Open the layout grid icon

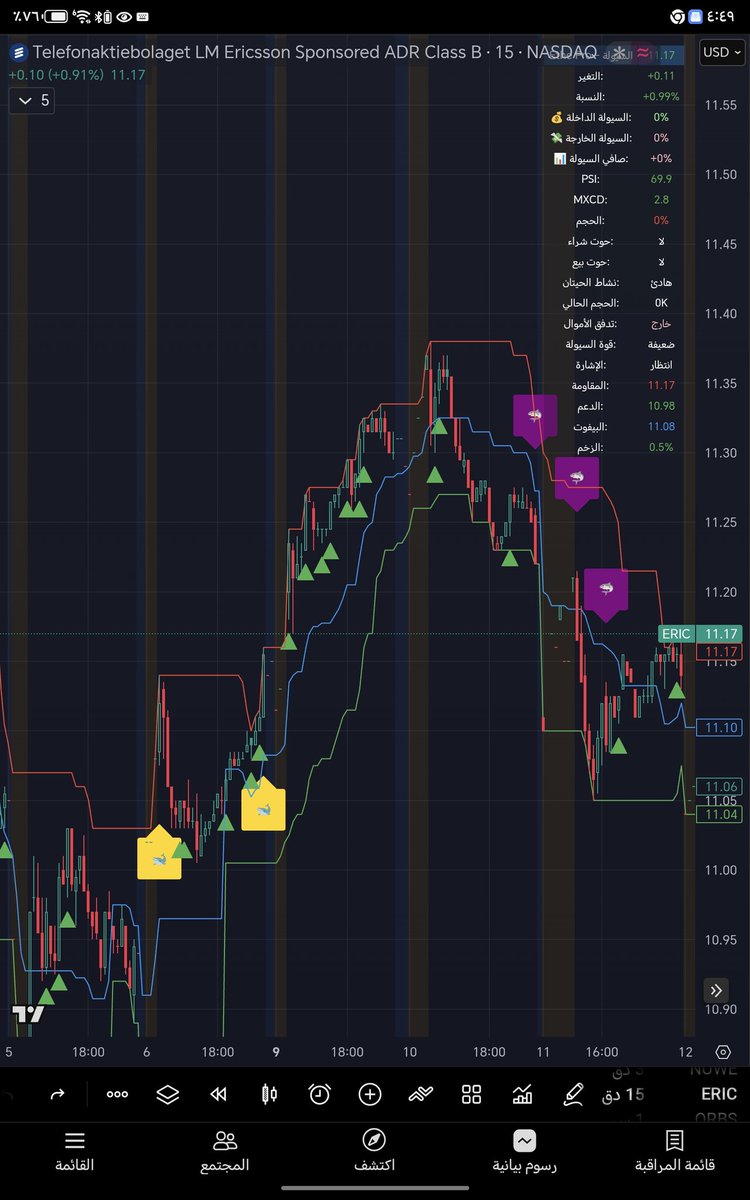[471, 1094]
